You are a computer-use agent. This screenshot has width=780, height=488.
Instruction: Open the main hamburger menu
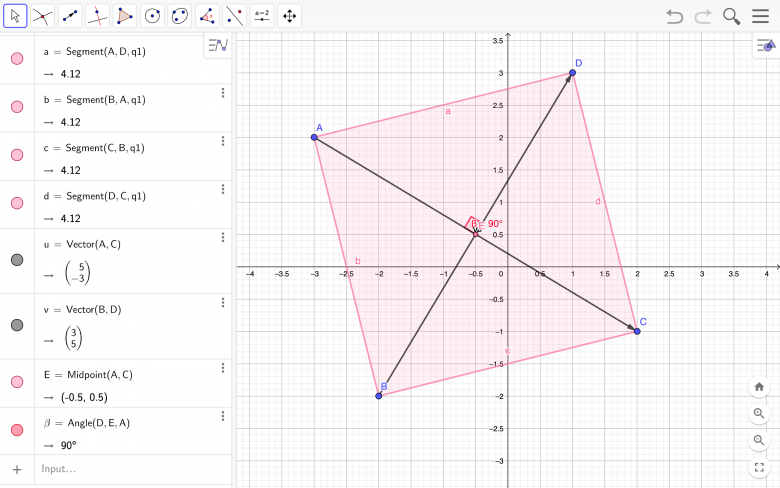762,16
